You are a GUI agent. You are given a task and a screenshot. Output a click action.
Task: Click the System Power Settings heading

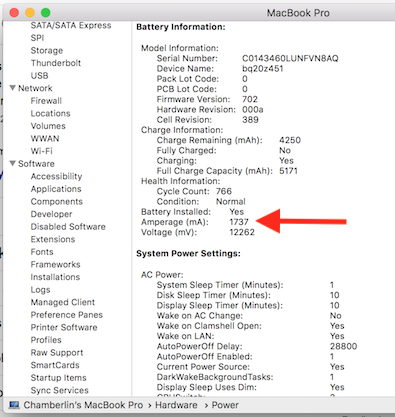[x=188, y=253]
